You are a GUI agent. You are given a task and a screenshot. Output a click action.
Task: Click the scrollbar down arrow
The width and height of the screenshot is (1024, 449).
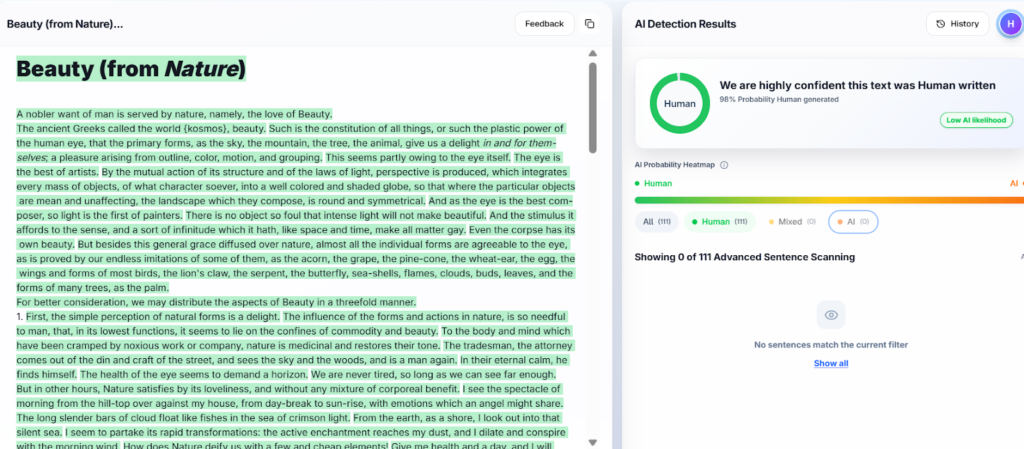pos(592,442)
